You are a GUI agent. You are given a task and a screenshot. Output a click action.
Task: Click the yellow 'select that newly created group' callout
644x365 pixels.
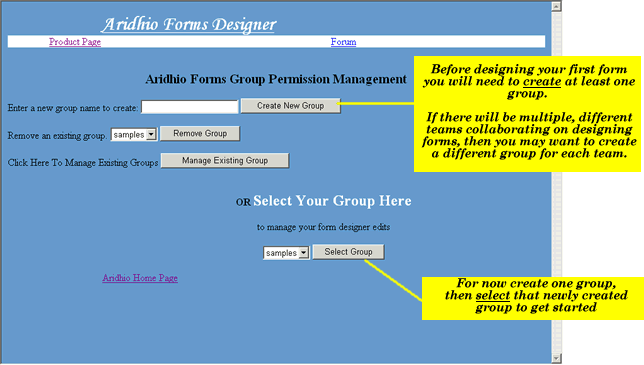click(x=533, y=298)
